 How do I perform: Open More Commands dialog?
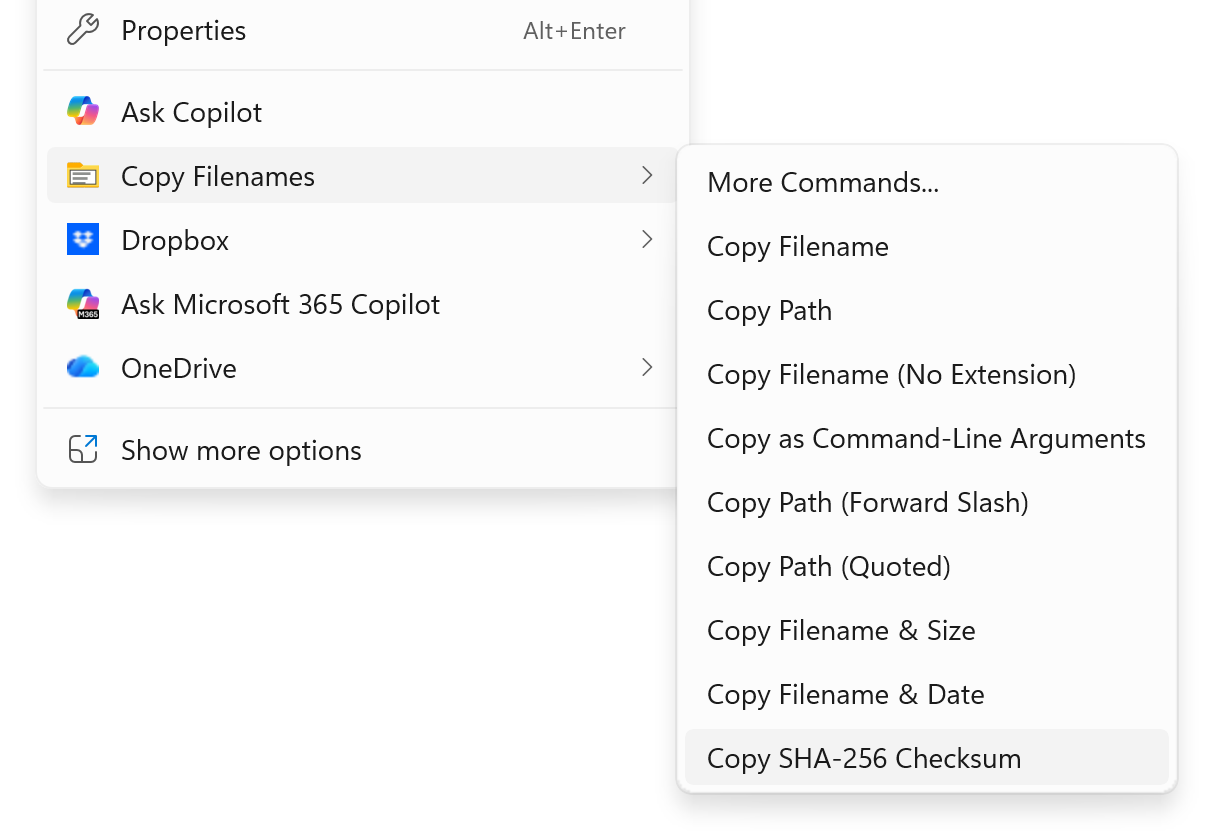pyautogui.click(x=823, y=183)
